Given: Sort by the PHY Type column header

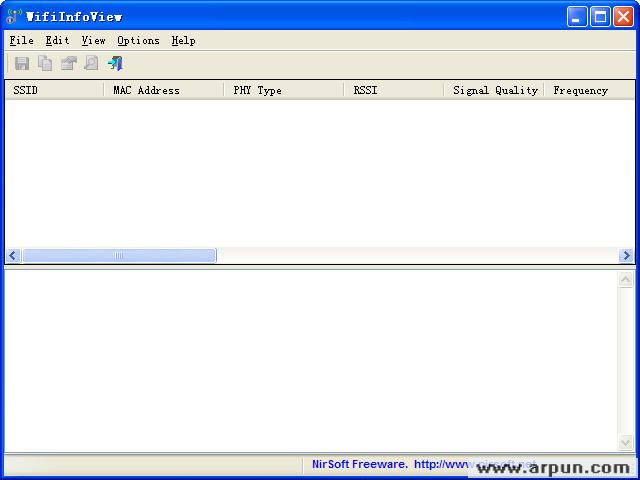Looking at the screenshot, I should pyautogui.click(x=284, y=90).
